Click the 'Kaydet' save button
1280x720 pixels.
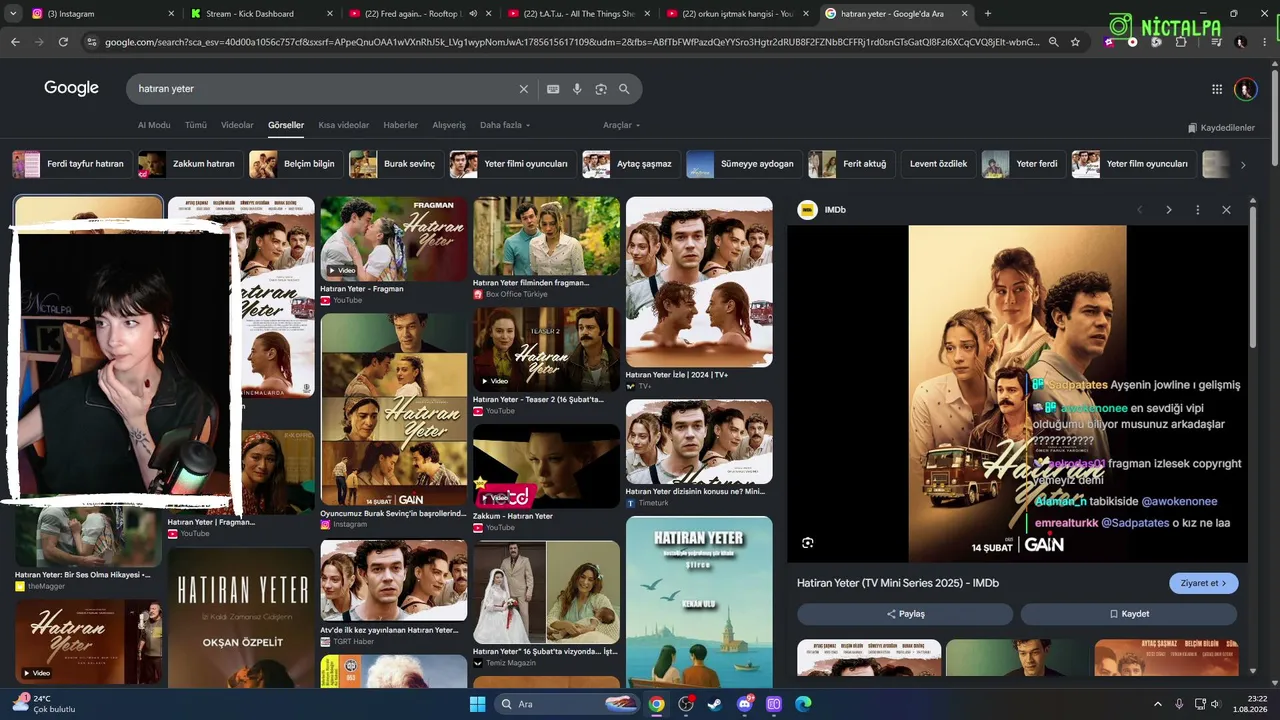click(x=1129, y=614)
